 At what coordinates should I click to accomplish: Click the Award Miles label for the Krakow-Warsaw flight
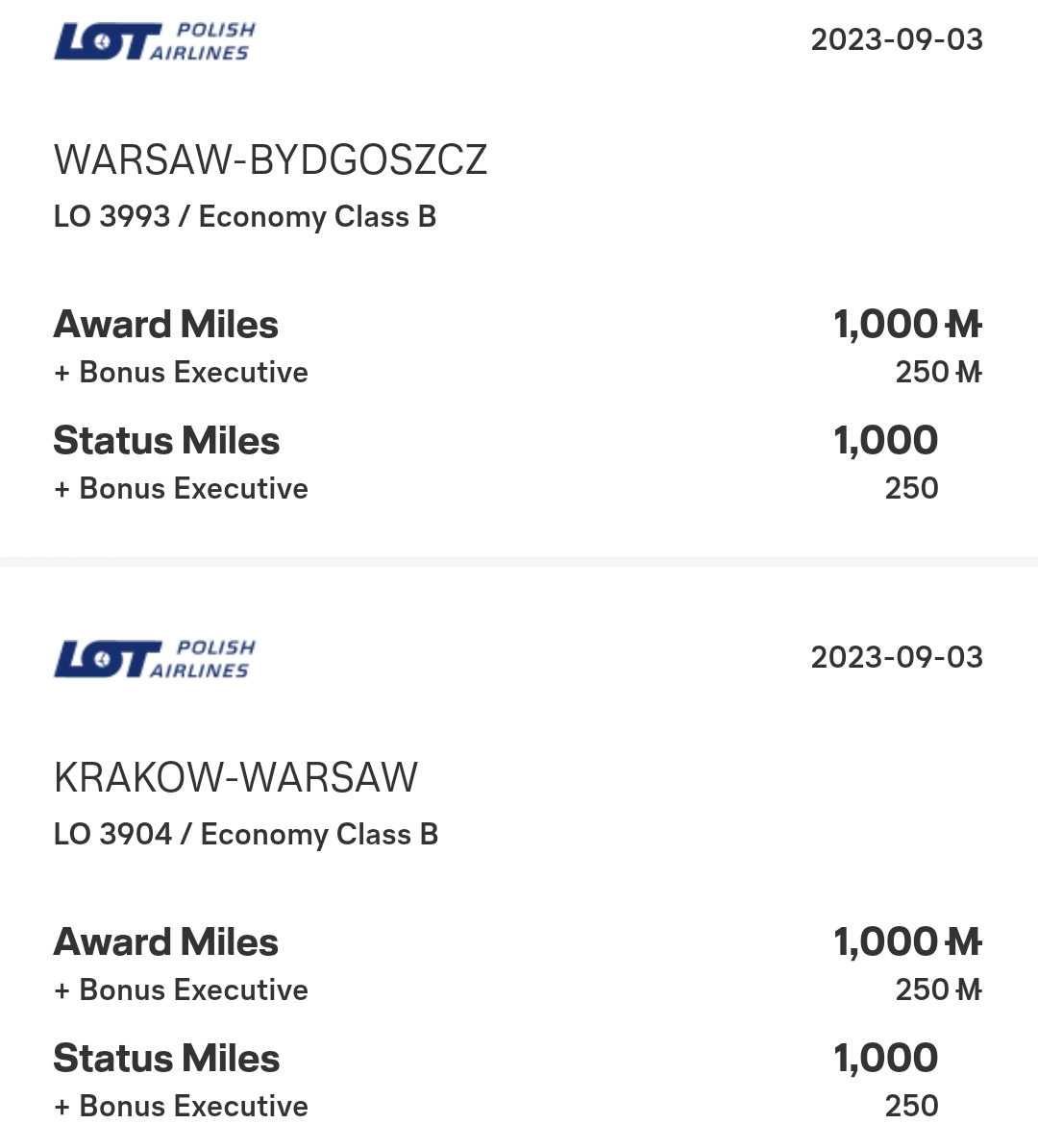pos(165,942)
